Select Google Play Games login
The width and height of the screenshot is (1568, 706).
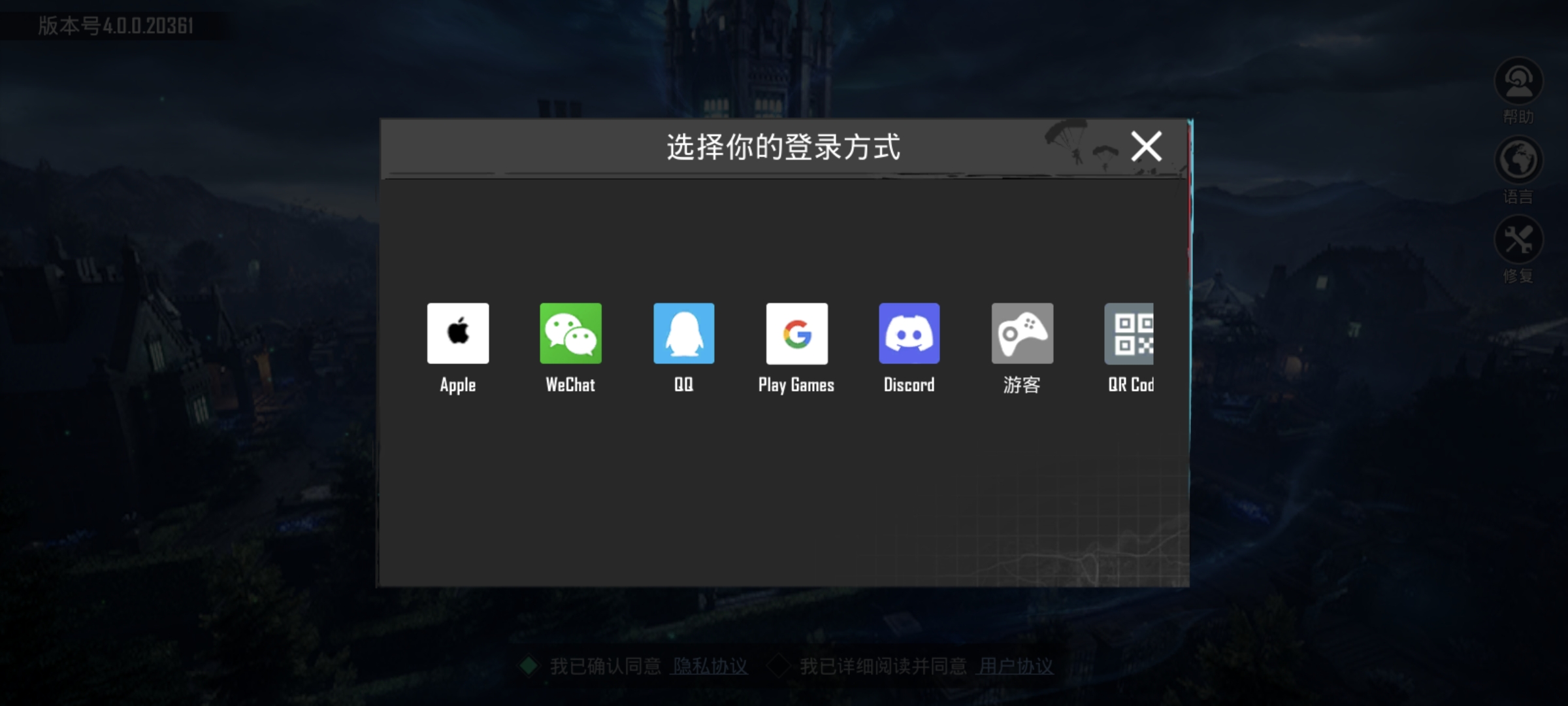[x=796, y=333]
